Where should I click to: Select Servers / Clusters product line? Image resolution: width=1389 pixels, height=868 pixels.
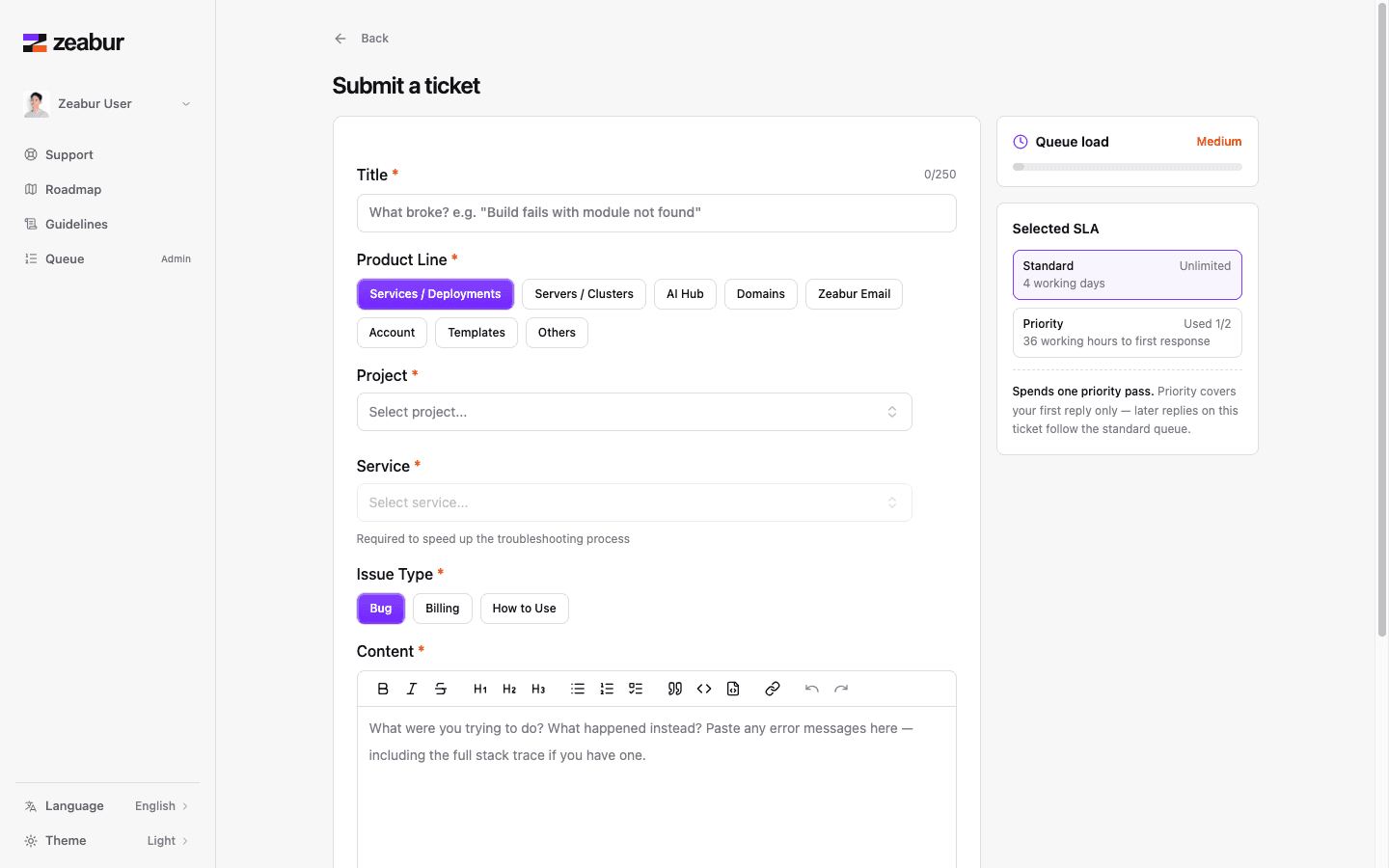pyautogui.click(x=584, y=294)
